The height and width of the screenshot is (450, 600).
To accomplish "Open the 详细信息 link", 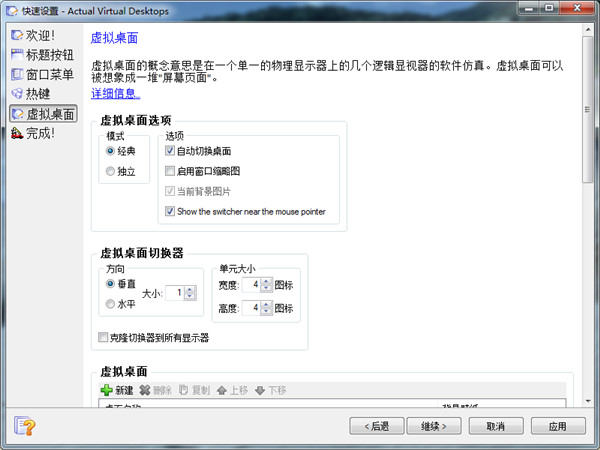I will pyautogui.click(x=116, y=94).
